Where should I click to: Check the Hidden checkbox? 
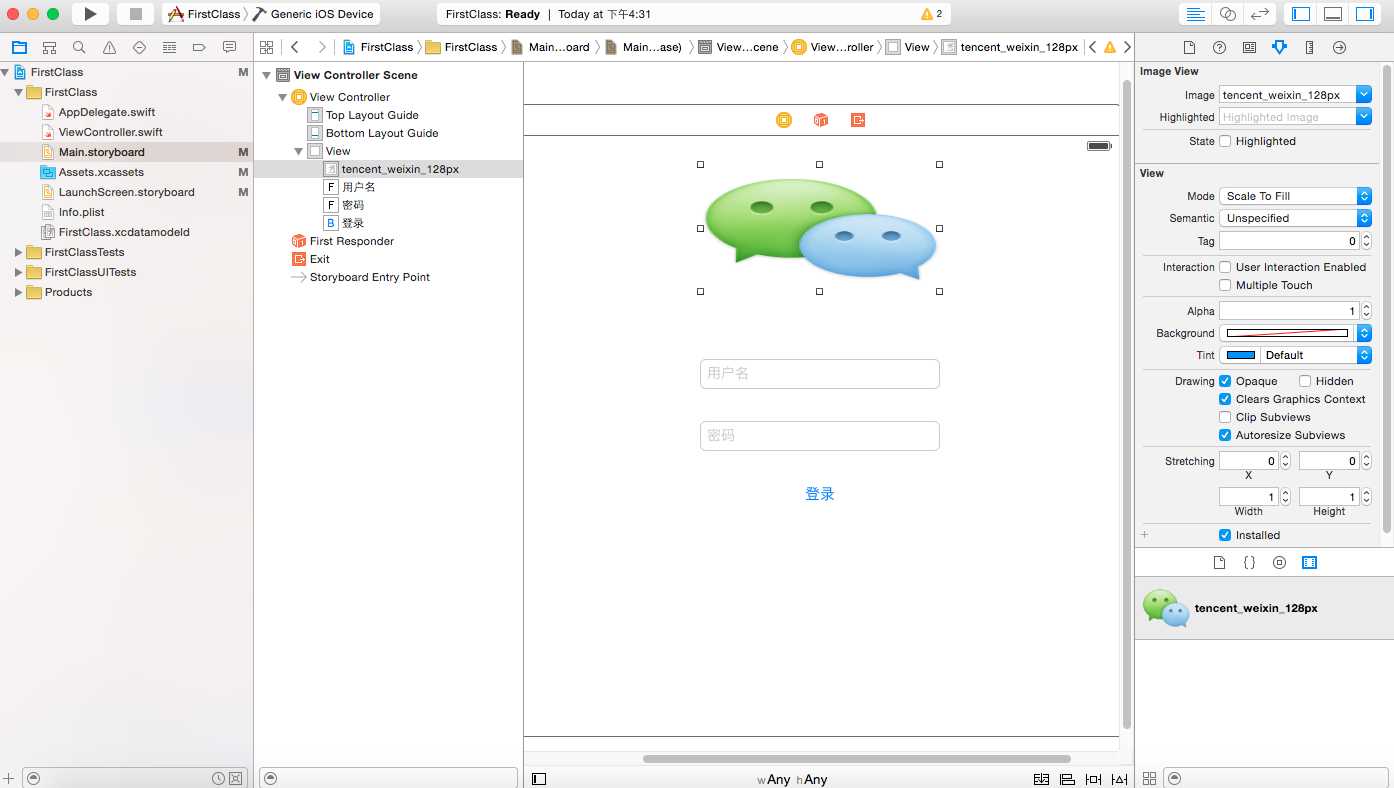point(1305,381)
